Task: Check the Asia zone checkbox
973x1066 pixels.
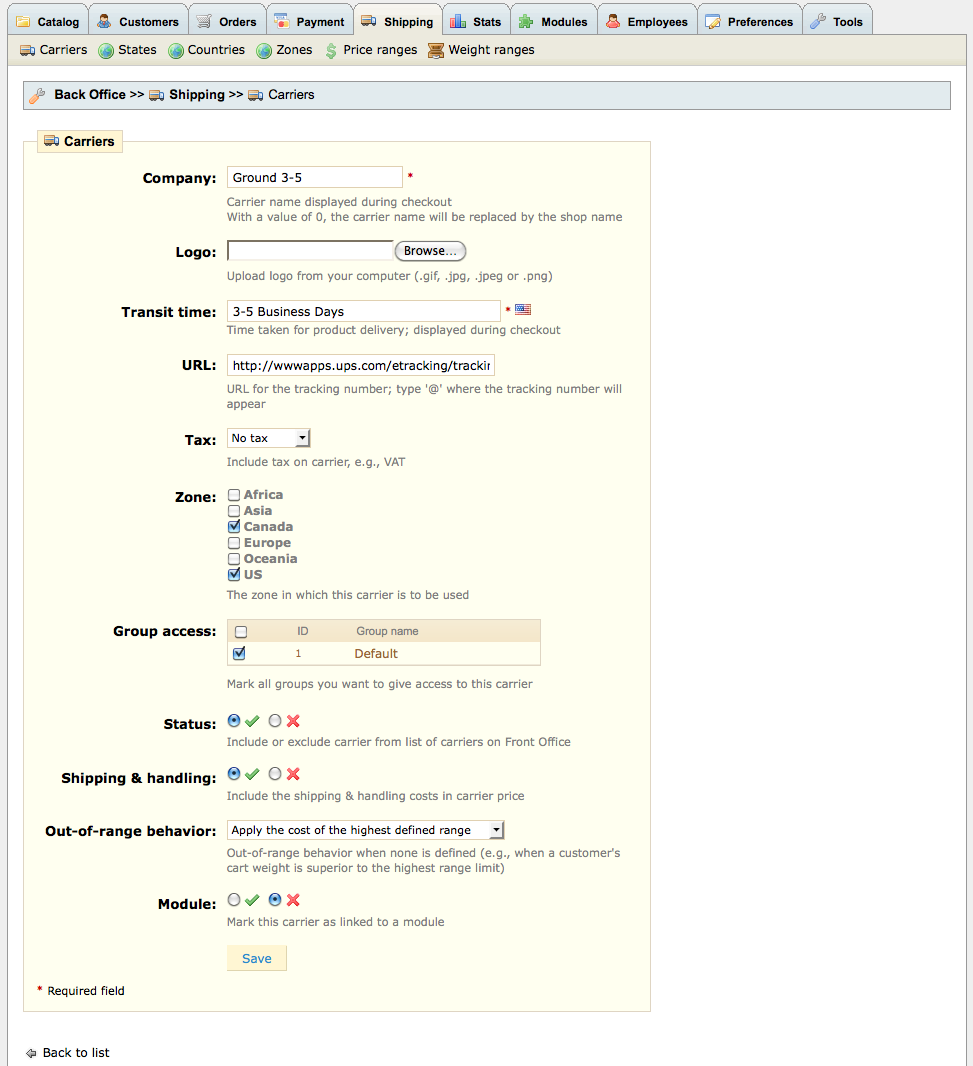Action: pyautogui.click(x=234, y=511)
